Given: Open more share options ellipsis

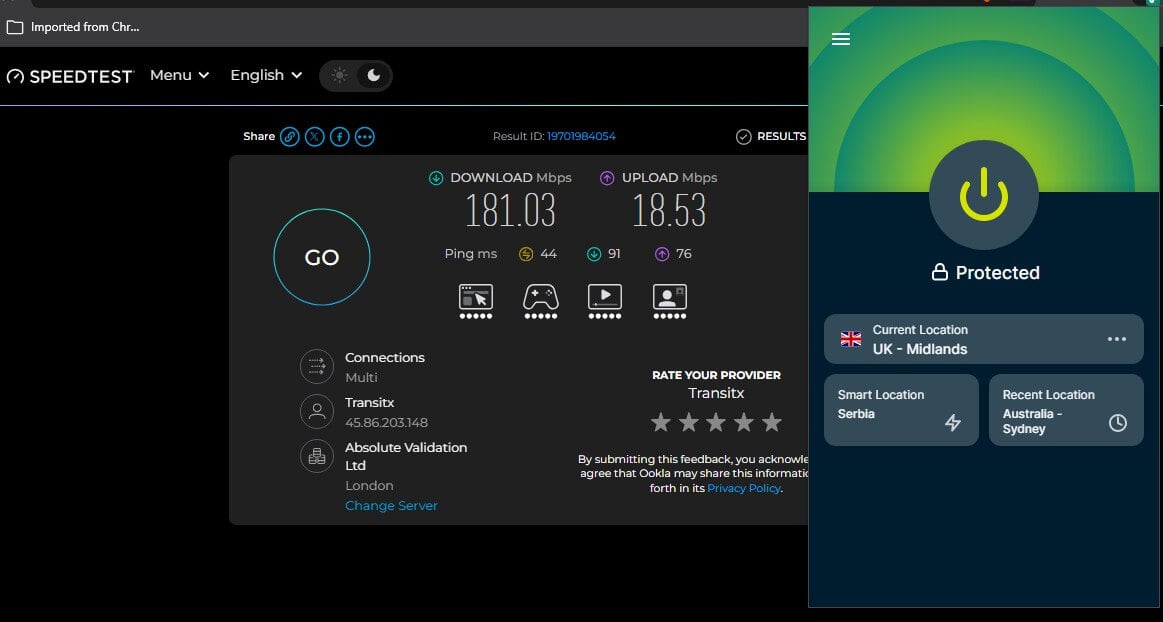Looking at the screenshot, I should (x=364, y=136).
